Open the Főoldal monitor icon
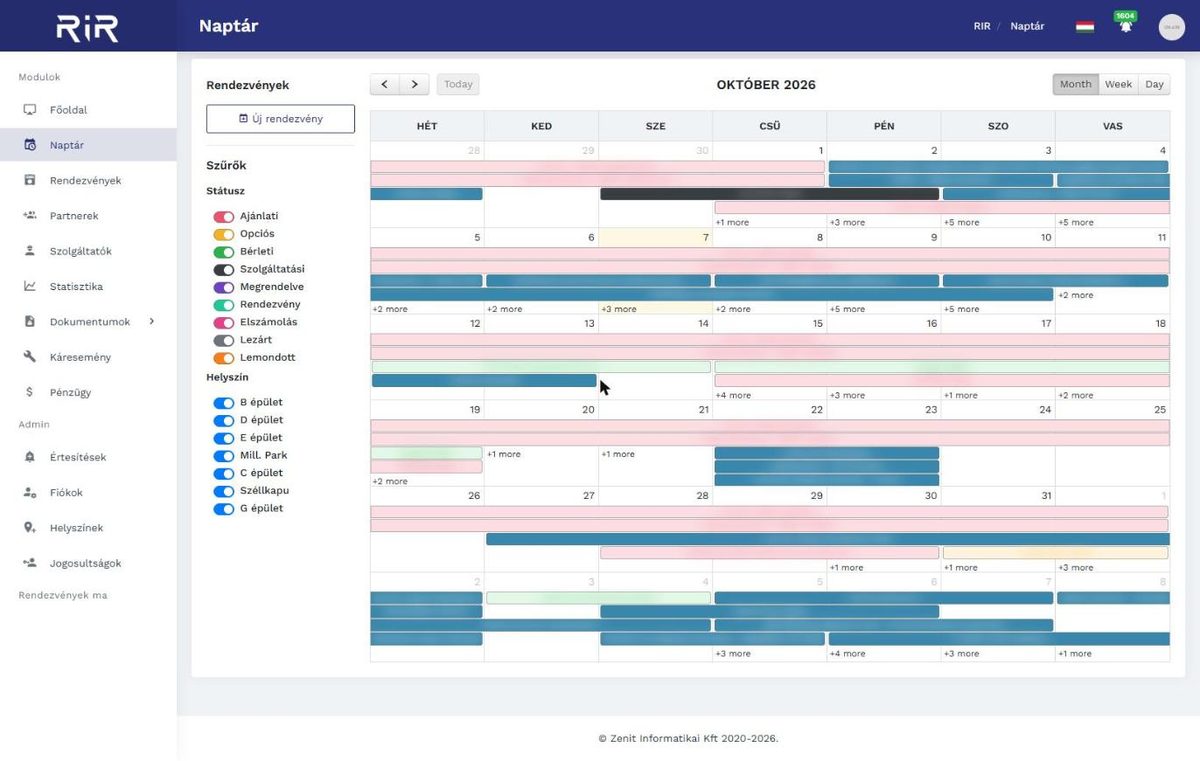 (30, 110)
